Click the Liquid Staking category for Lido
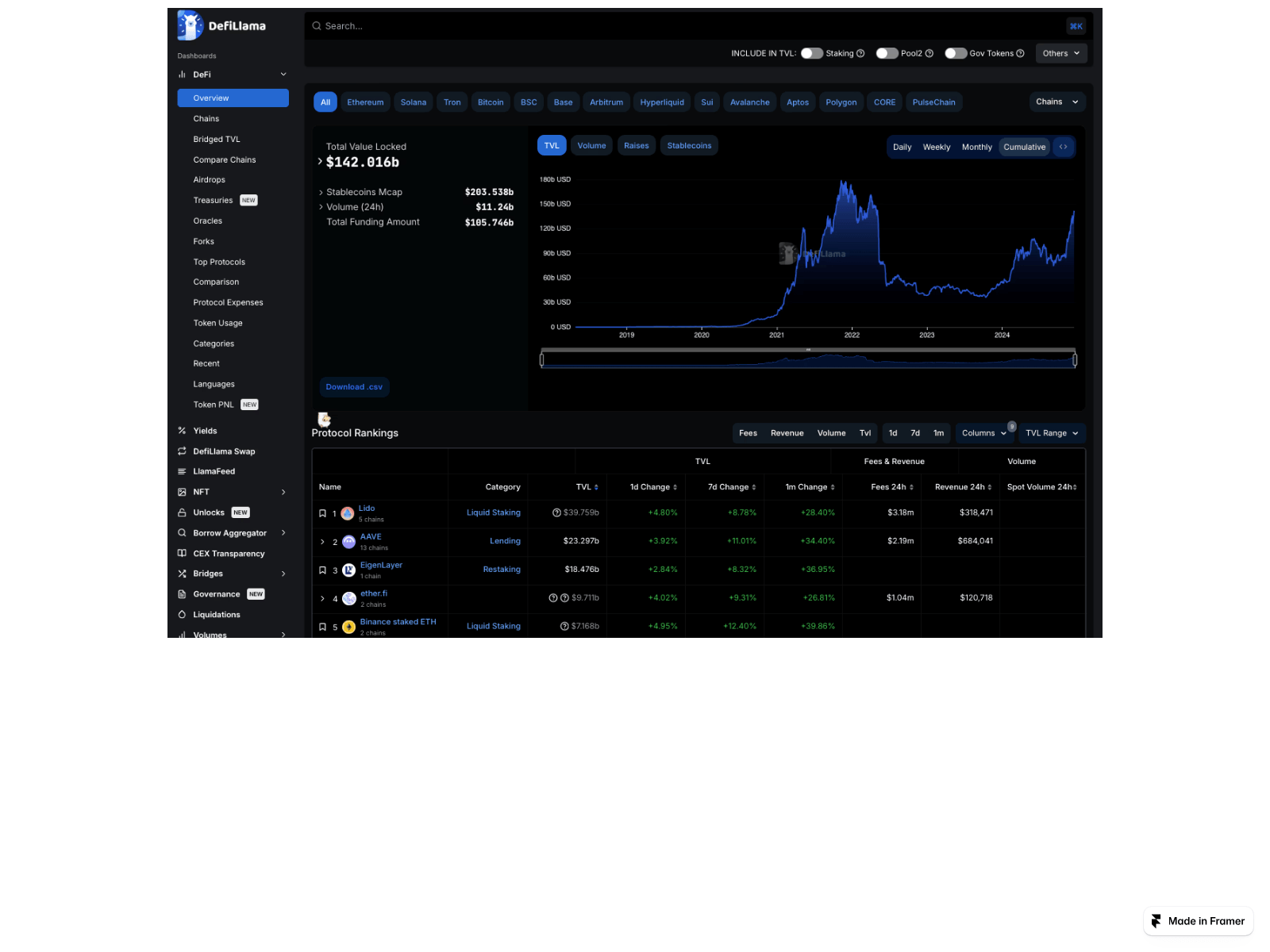Viewport: 1270px width, 952px height. click(494, 512)
